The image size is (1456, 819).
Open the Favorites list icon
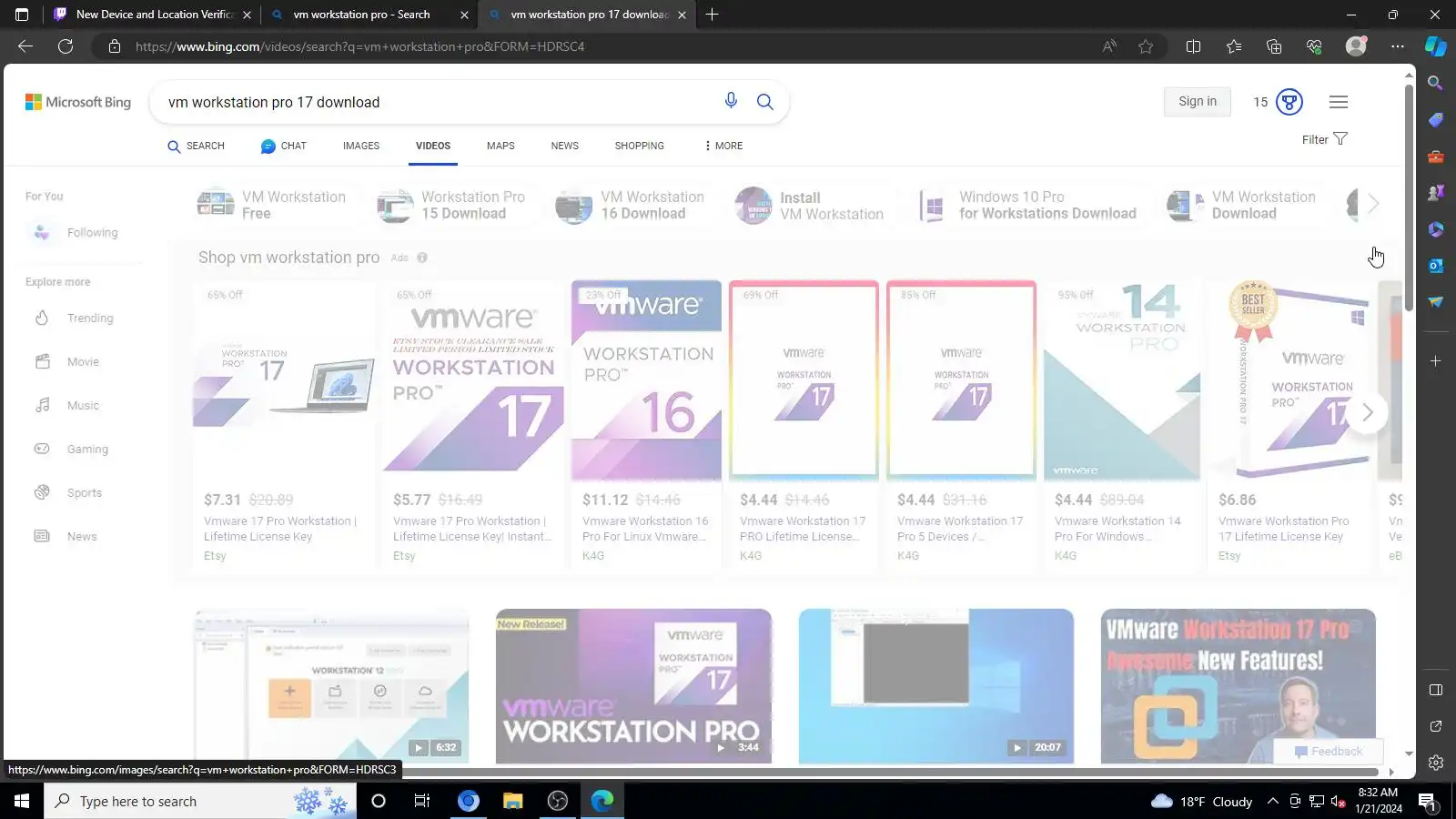[x=1234, y=46]
